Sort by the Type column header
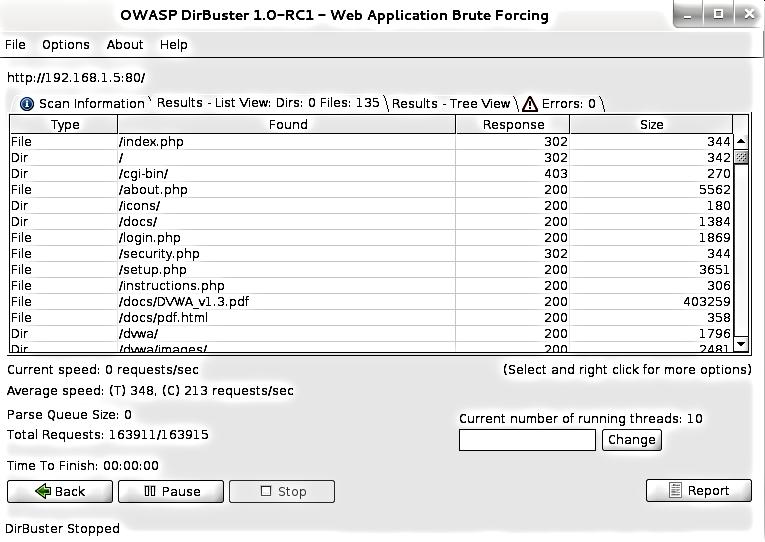 [x=64, y=124]
